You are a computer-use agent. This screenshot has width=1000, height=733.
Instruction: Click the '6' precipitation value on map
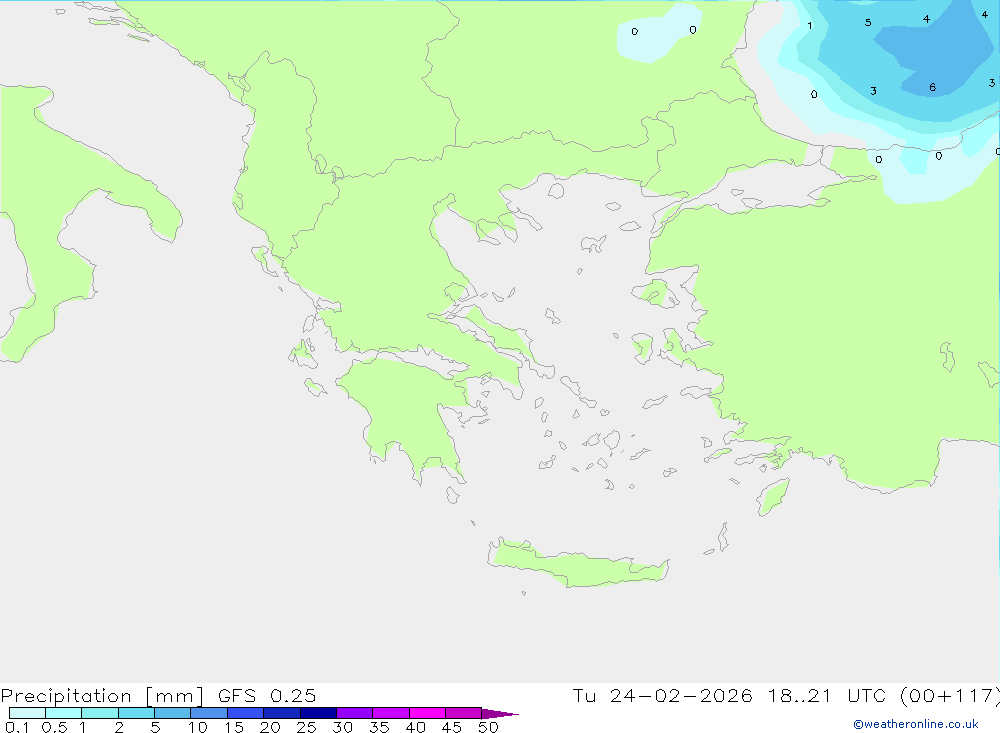click(932, 87)
